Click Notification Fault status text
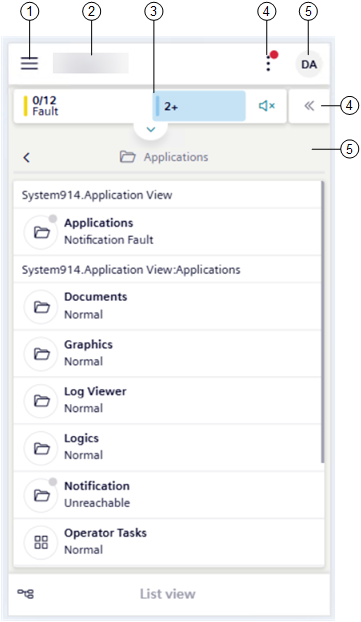This screenshot has height=622, width=361. [x=109, y=240]
